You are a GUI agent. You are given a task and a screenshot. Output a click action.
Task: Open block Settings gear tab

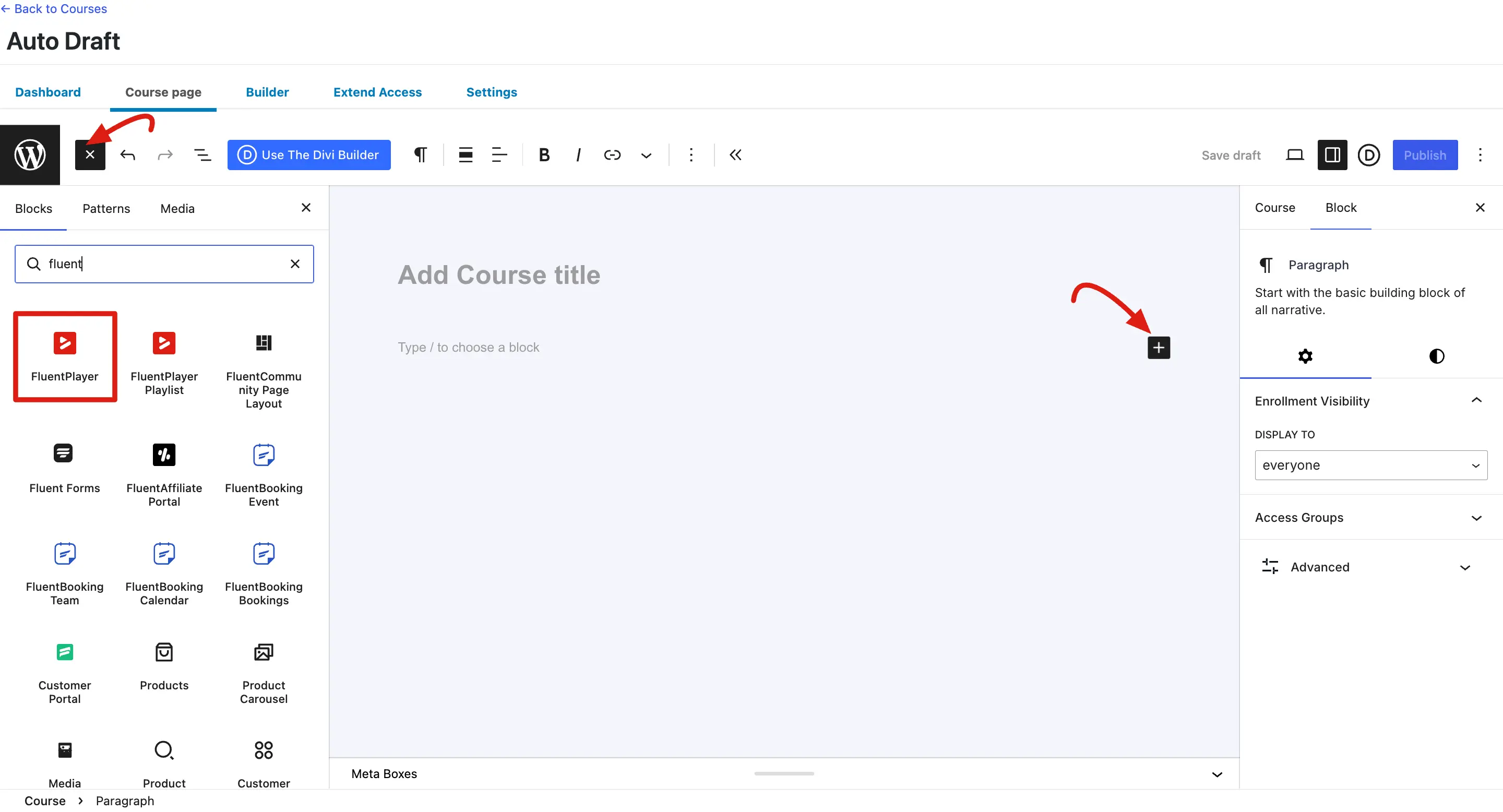[1305, 356]
